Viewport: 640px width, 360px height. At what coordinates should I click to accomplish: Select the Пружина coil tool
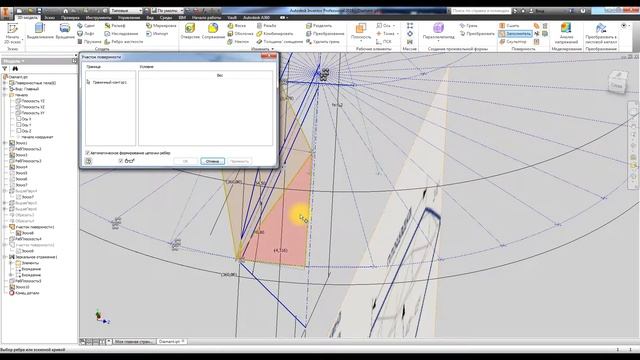89,42
